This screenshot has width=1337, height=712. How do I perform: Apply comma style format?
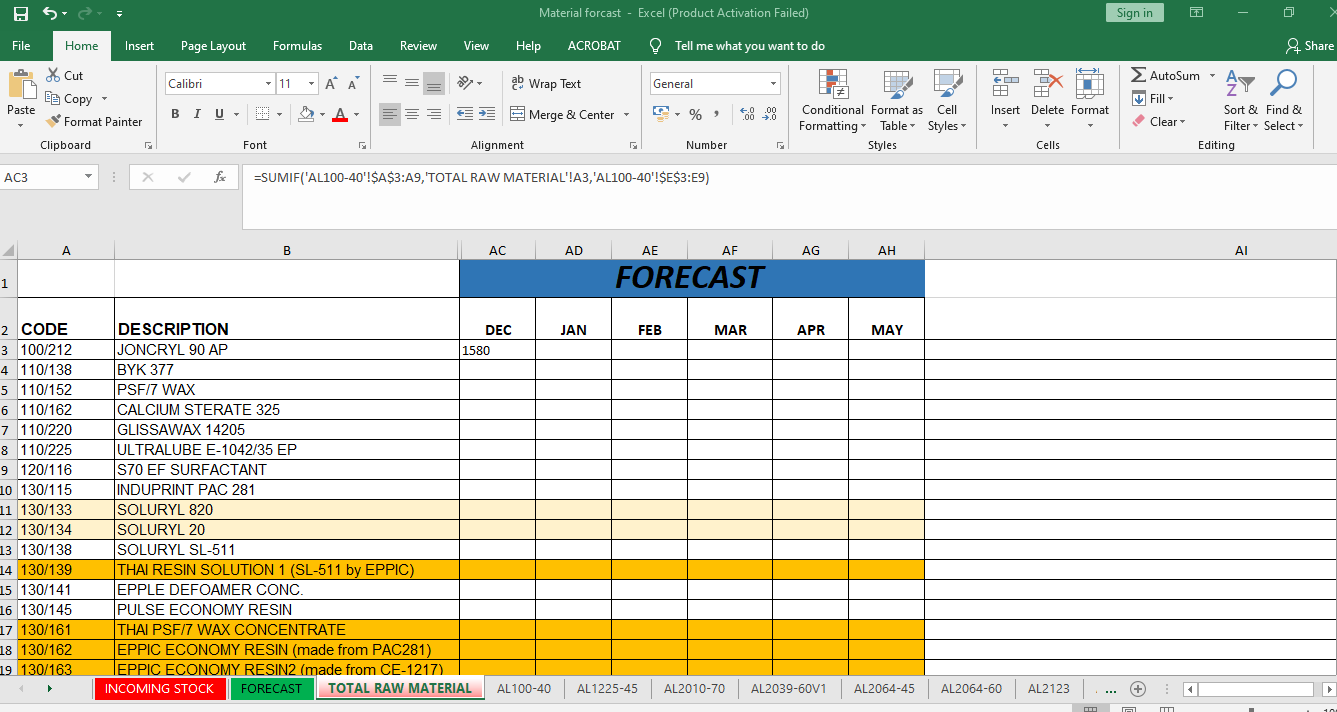click(x=719, y=114)
